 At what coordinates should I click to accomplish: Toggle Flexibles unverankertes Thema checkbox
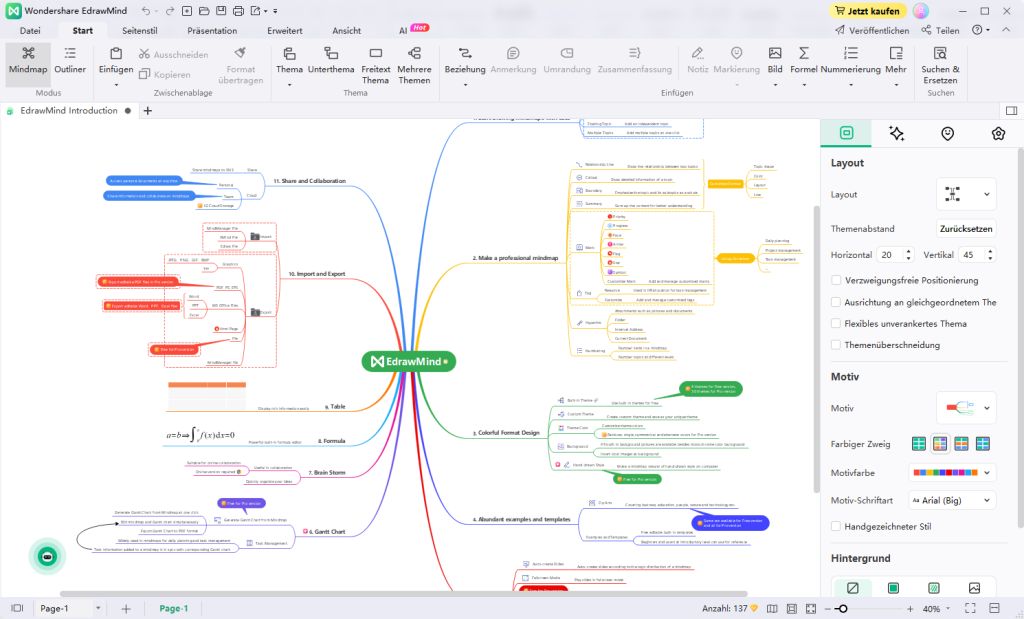(x=837, y=323)
